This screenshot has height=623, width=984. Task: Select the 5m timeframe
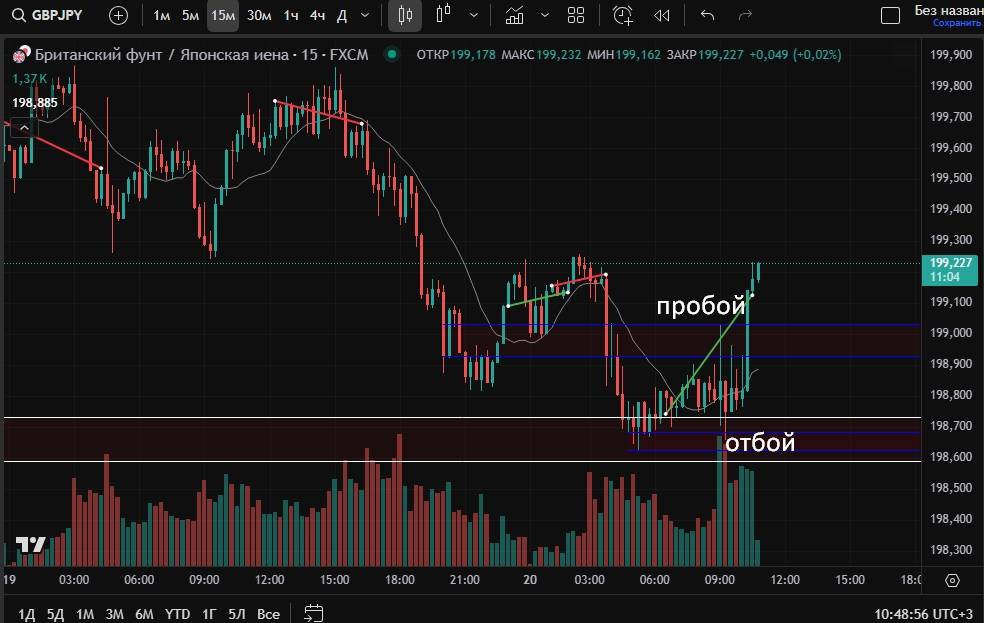190,15
